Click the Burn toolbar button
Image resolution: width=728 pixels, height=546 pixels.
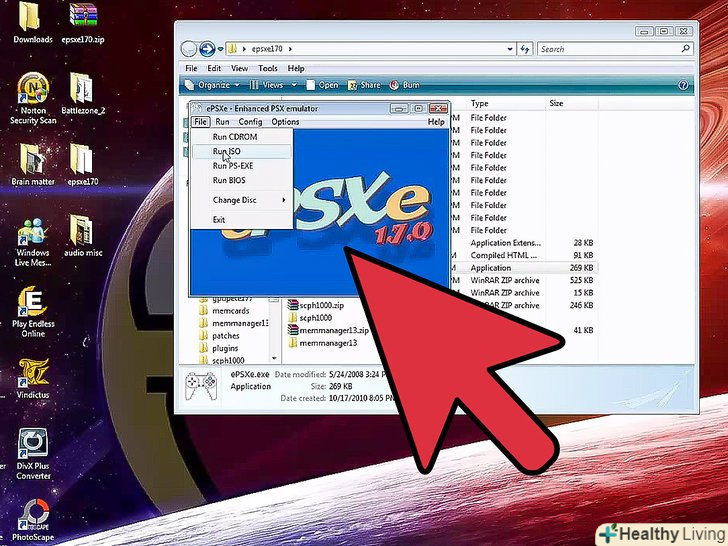pyautogui.click(x=405, y=86)
